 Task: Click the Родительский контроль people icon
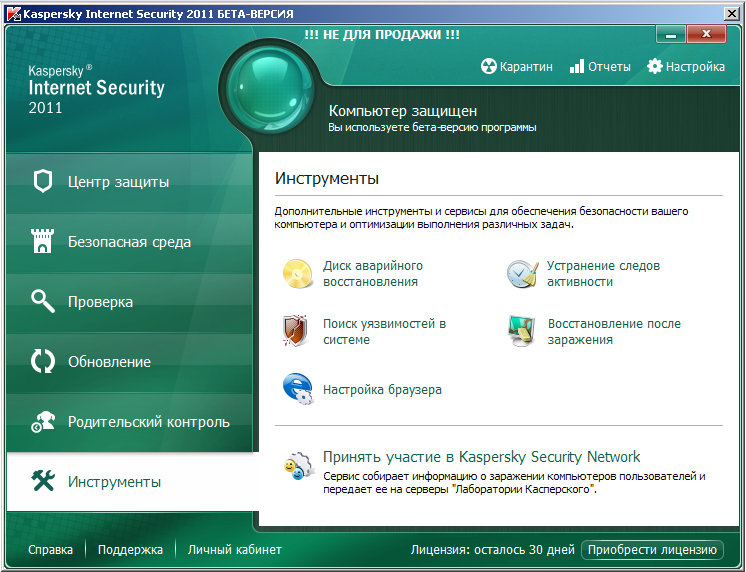43,422
